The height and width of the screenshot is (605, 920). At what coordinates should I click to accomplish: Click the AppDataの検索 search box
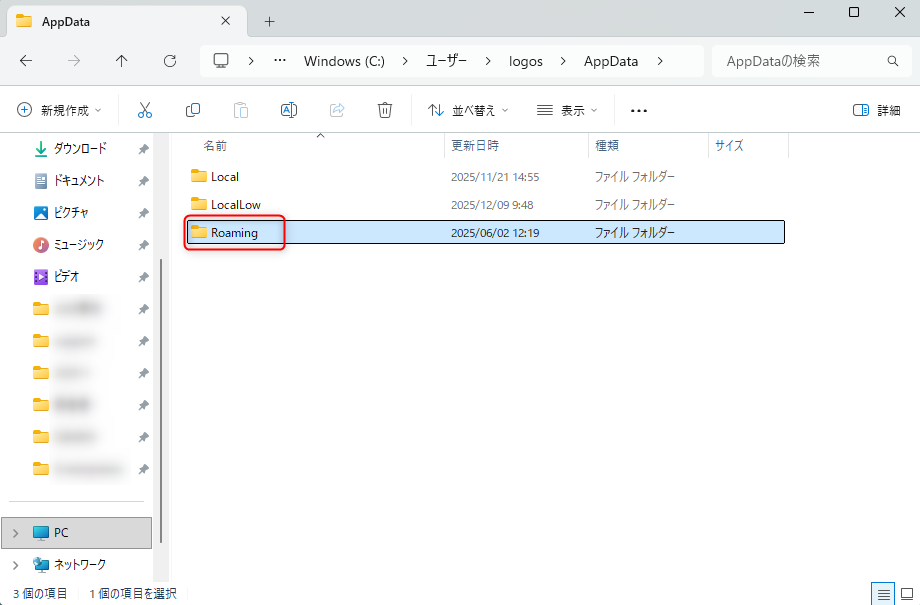[810, 61]
